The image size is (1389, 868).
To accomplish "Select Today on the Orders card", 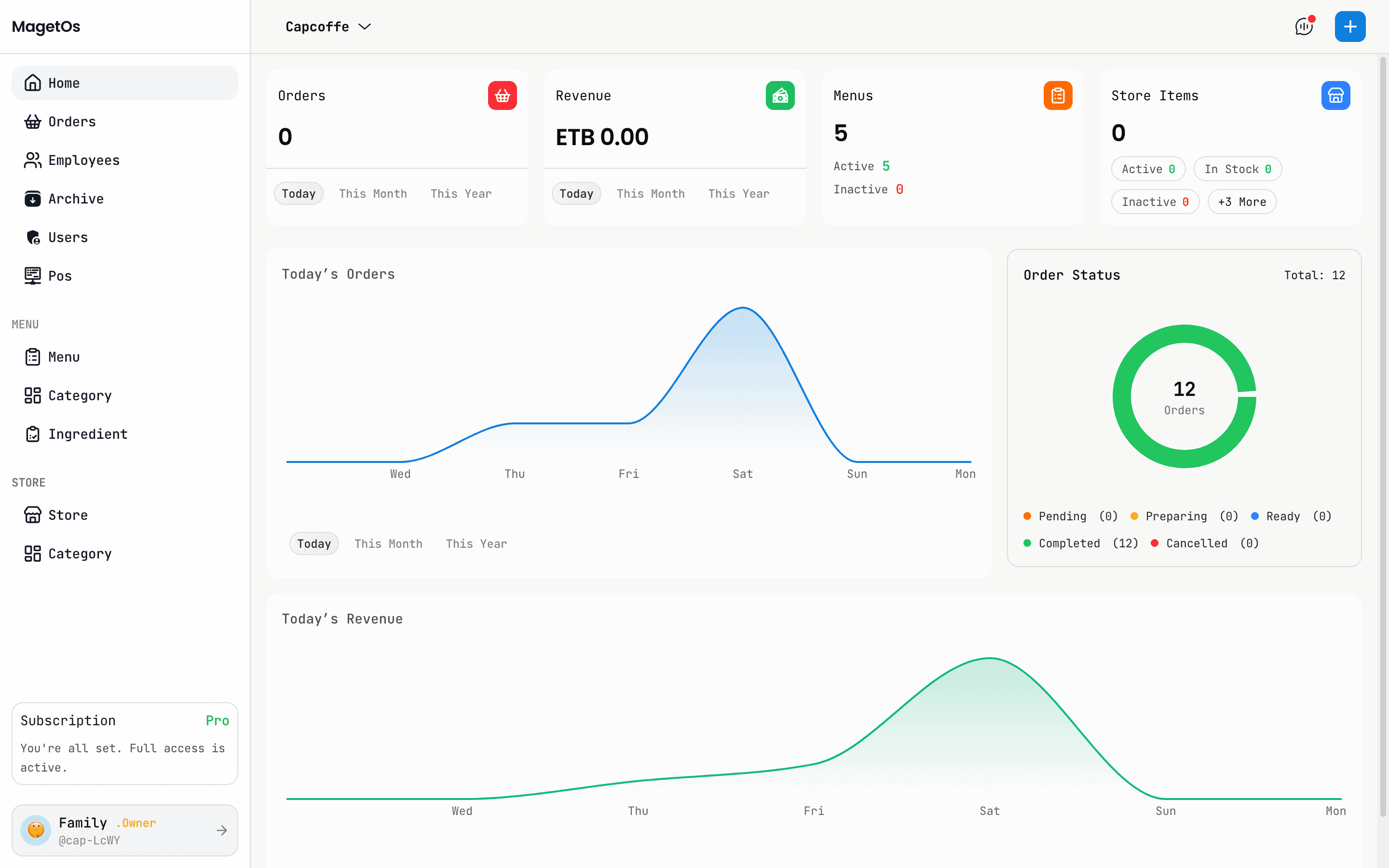I will pos(299,193).
